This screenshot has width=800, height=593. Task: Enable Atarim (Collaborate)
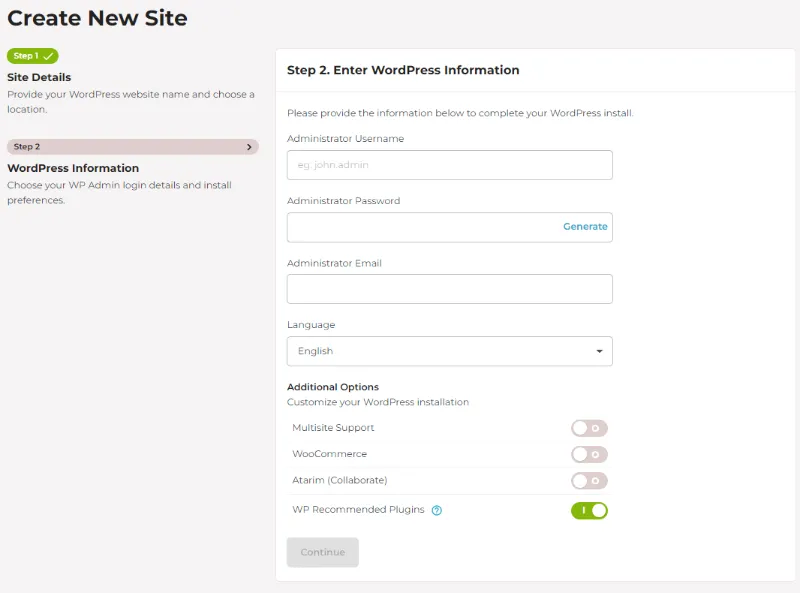click(590, 481)
